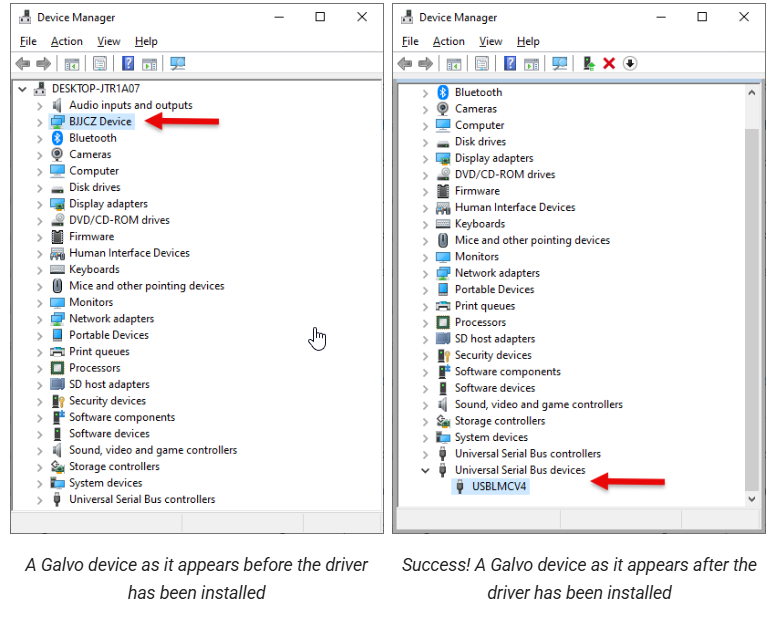
Task: Expand the BJJCZ Device node
Action: pyautogui.click(x=39, y=122)
